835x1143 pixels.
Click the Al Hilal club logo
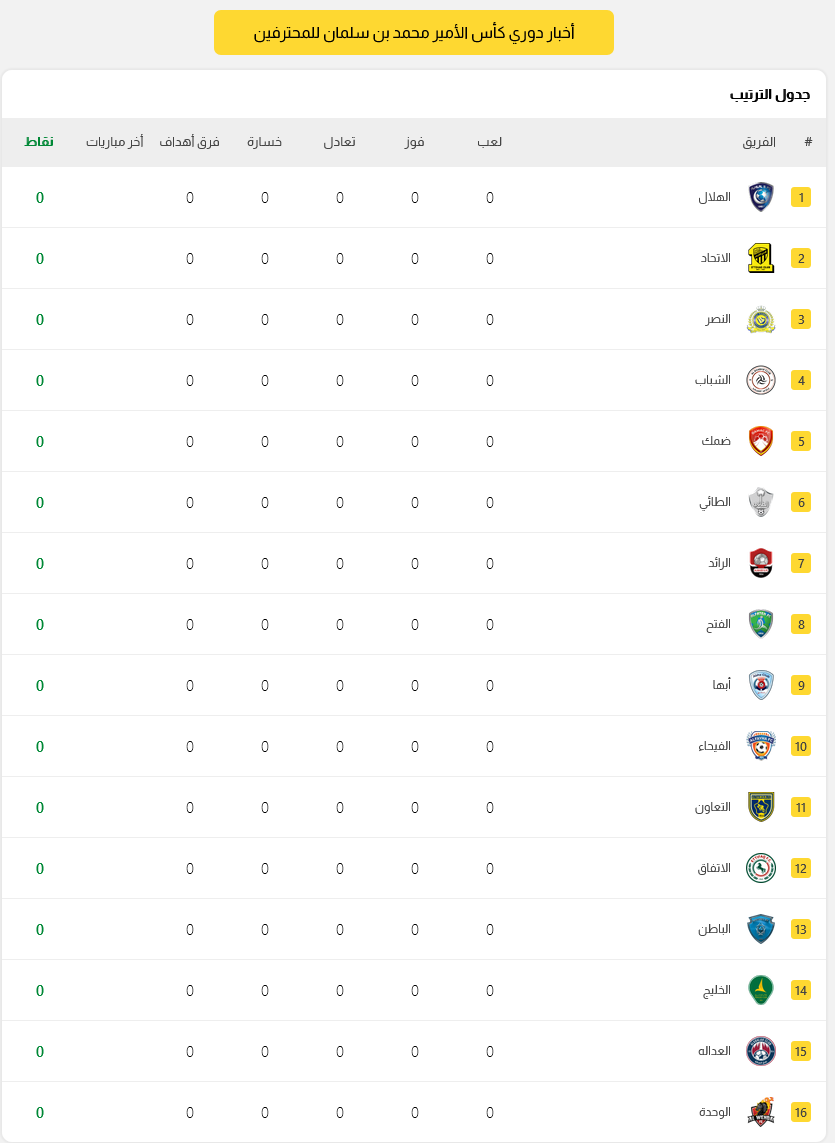point(761,198)
